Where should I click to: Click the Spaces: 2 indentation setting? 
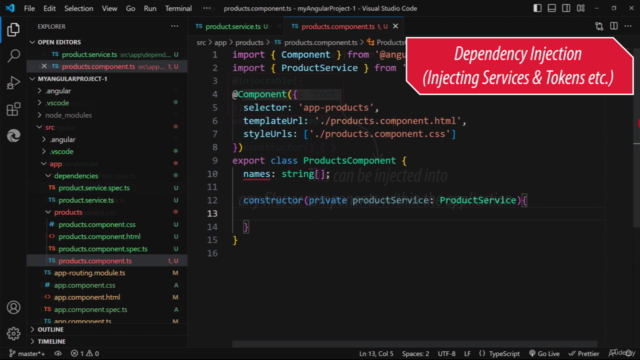click(x=416, y=353)
